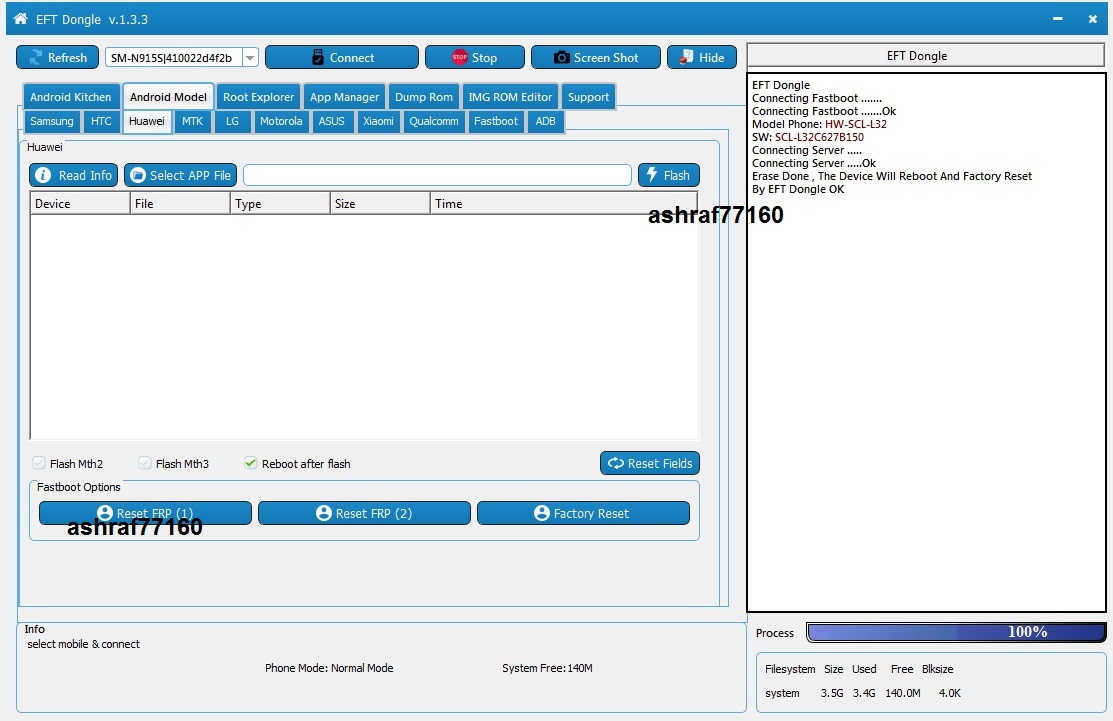Select the ADB tab

click(545, 121)
